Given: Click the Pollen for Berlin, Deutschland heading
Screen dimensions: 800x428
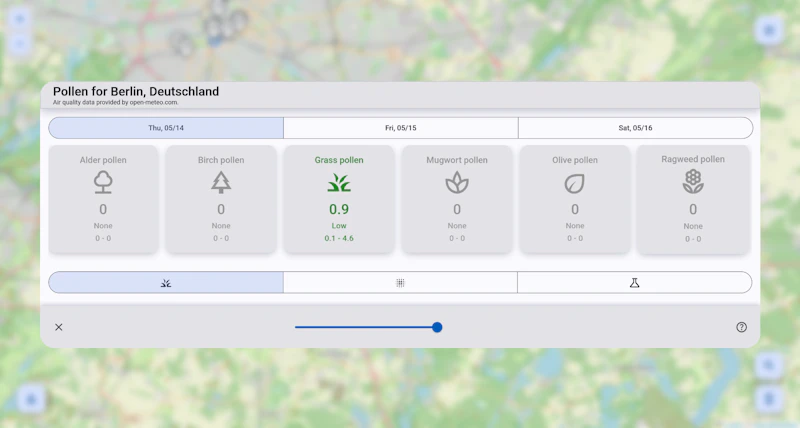Looking at the screenshot, I should (x=136, y=91).
